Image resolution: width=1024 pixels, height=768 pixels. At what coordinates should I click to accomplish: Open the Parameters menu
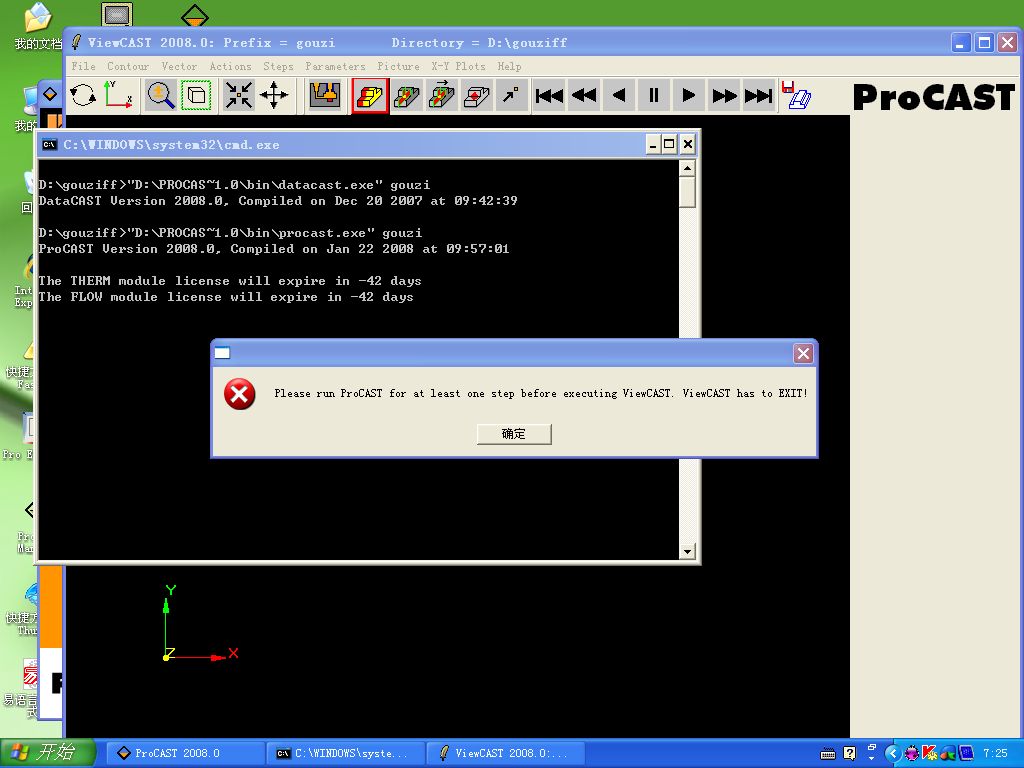tap(335, 66)
